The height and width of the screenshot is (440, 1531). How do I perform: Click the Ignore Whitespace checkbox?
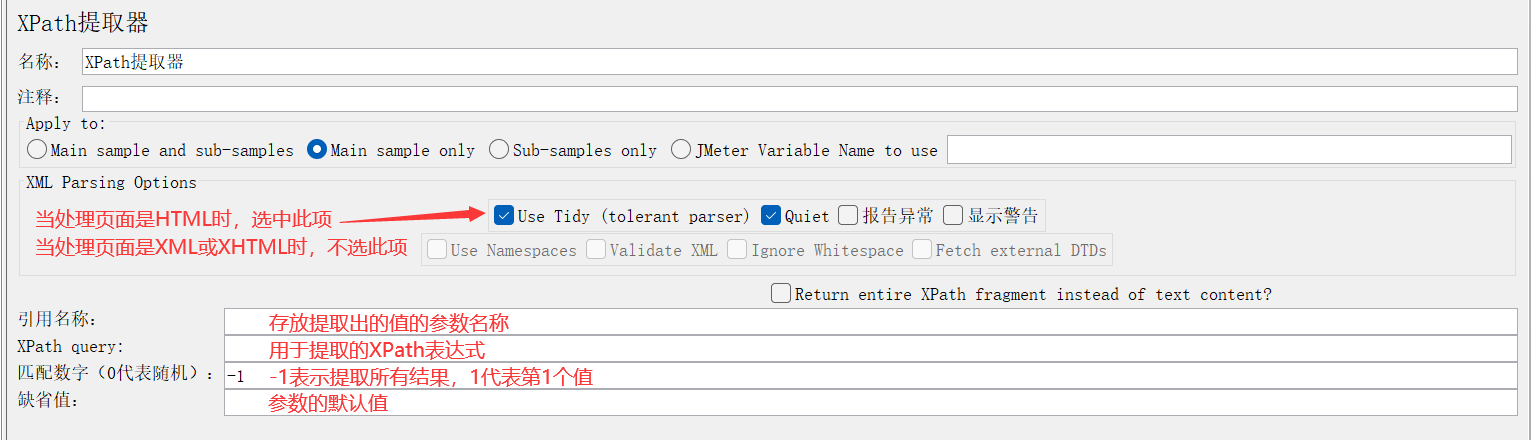pos(737,250)
